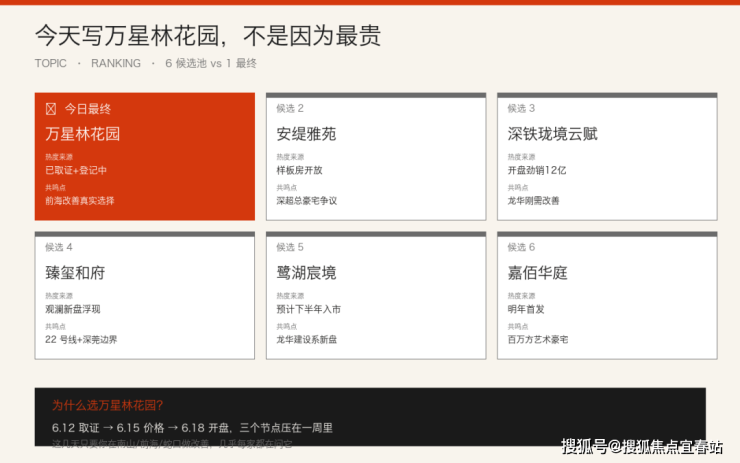
Task: Click the 候选 5 label
Action: [x=290, y=247]
